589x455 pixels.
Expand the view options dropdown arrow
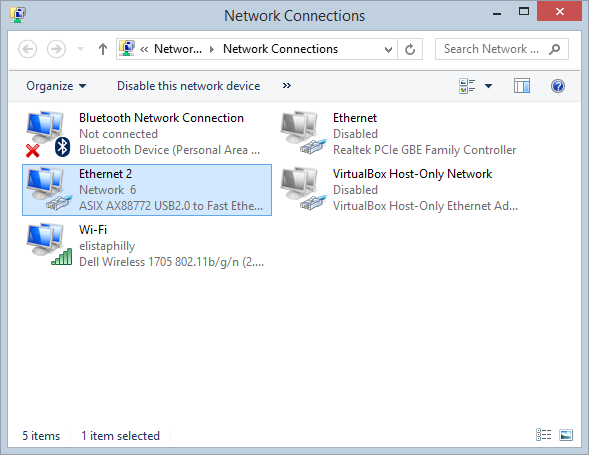[x=488, y=86]
